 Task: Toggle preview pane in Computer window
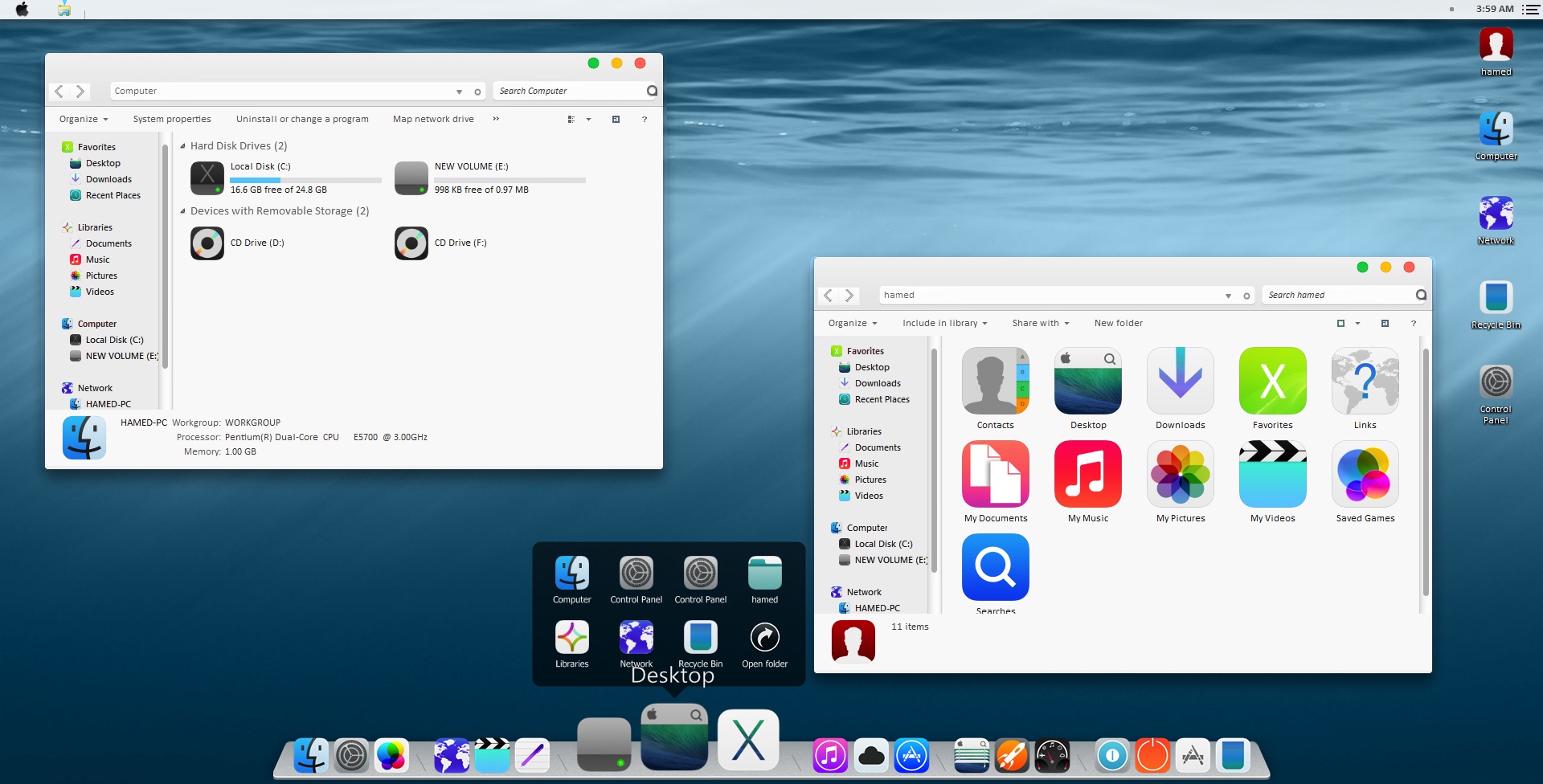point(616,120)
